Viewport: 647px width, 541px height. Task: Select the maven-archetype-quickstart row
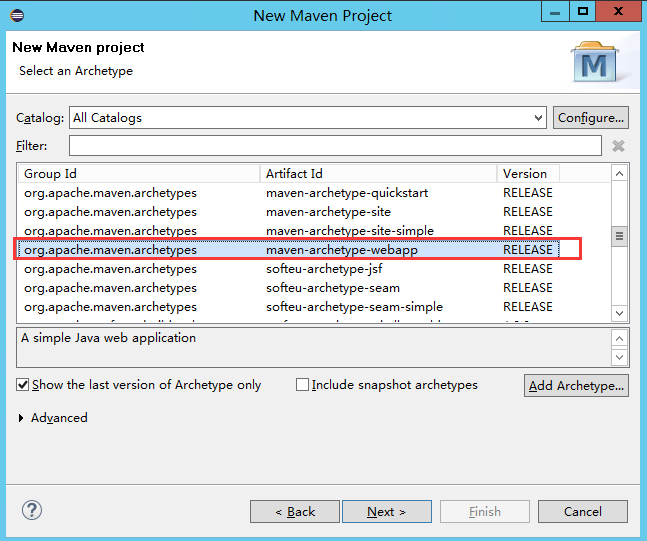pyautogui.click(x=289, y=193)
